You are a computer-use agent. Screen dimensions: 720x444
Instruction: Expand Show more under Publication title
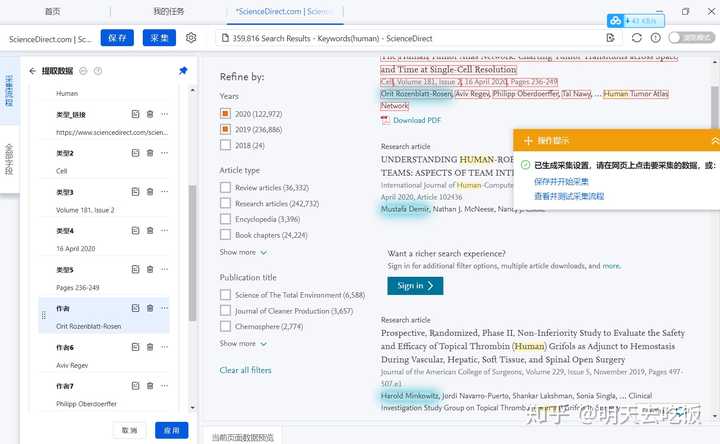243,343
